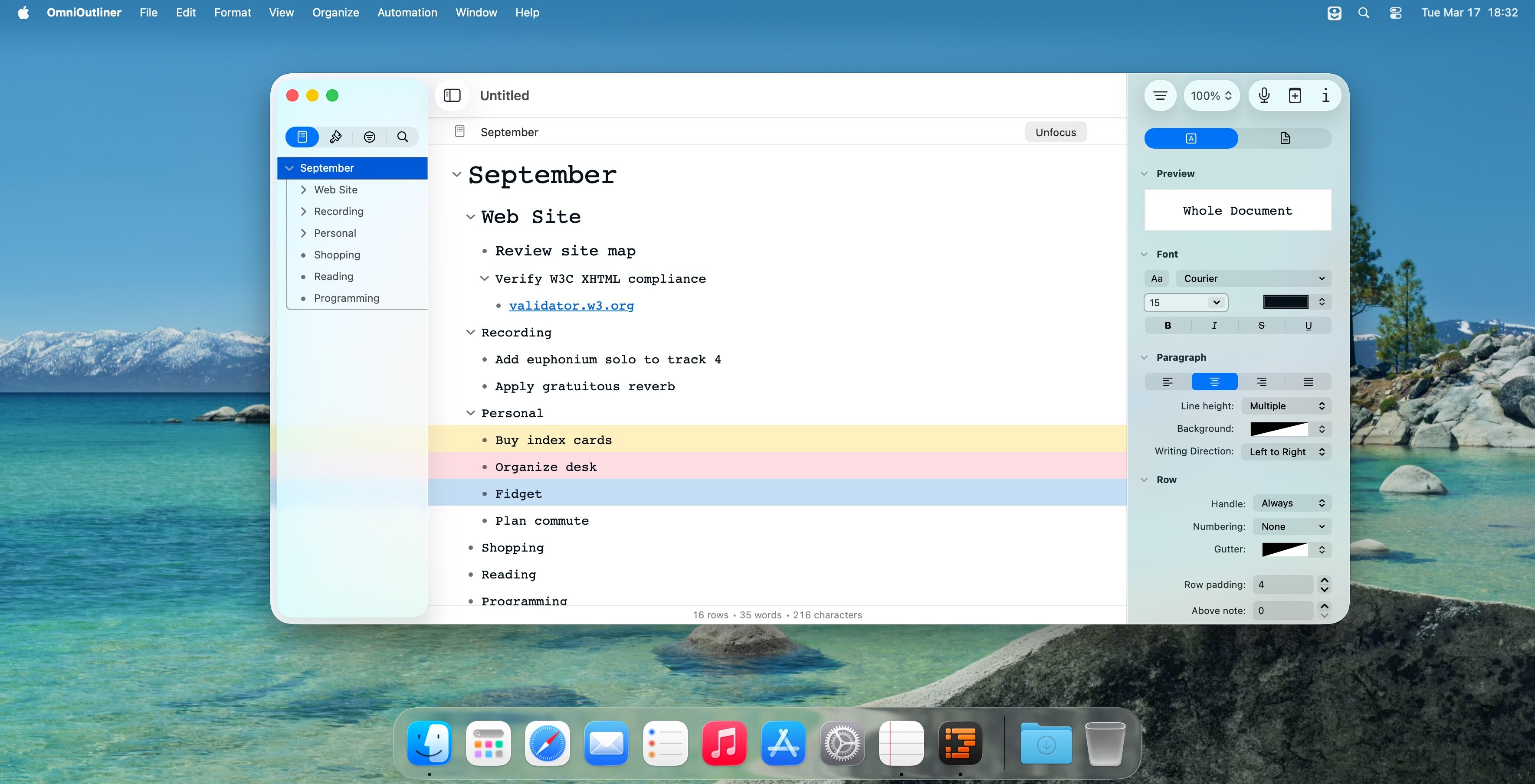This screenshot has height=784, width=1535.
Task: Click the black font color swatch
Action: coord(1286,302)
